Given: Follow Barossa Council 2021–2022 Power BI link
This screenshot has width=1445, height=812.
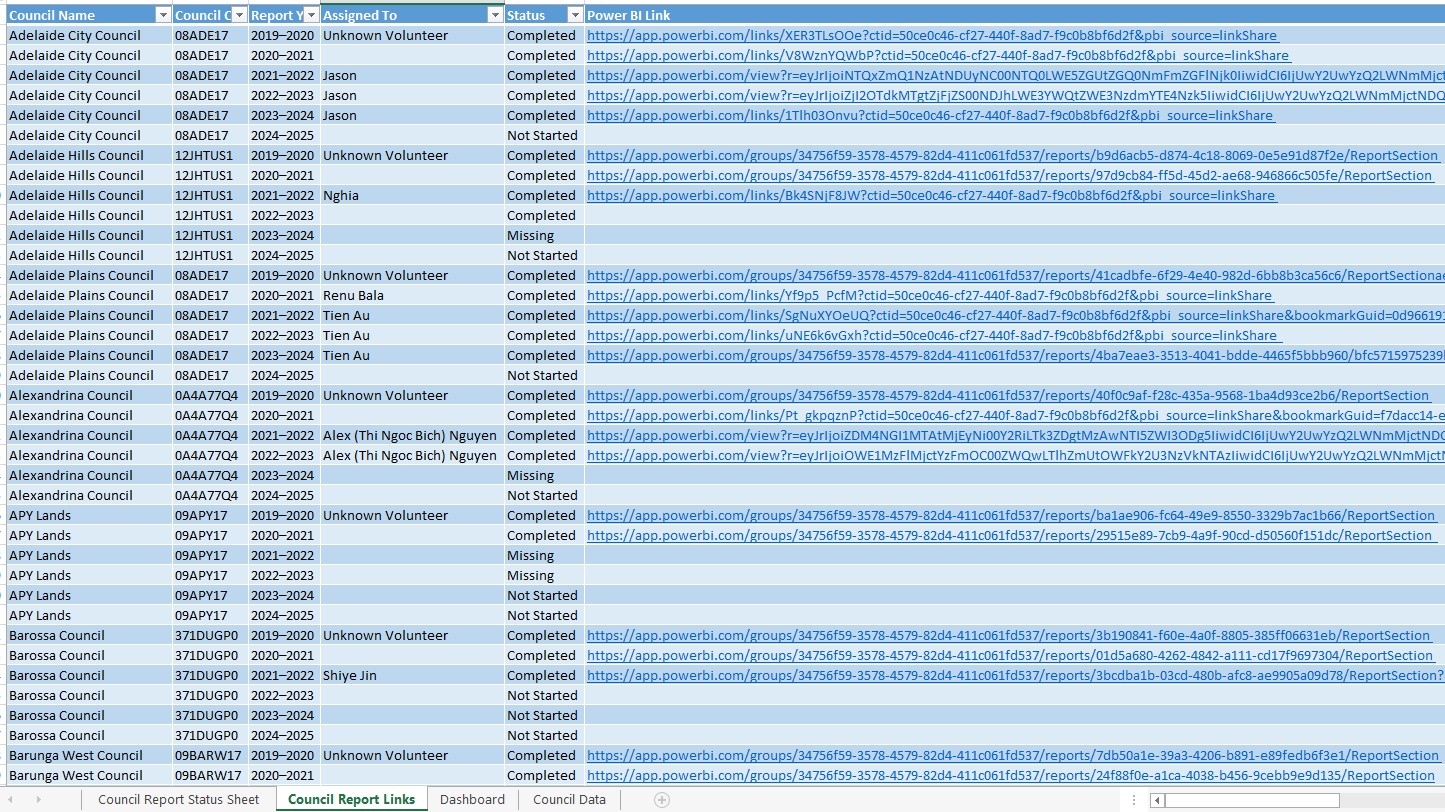Looking at the screenshot, I should click(x=1010, y=675).
